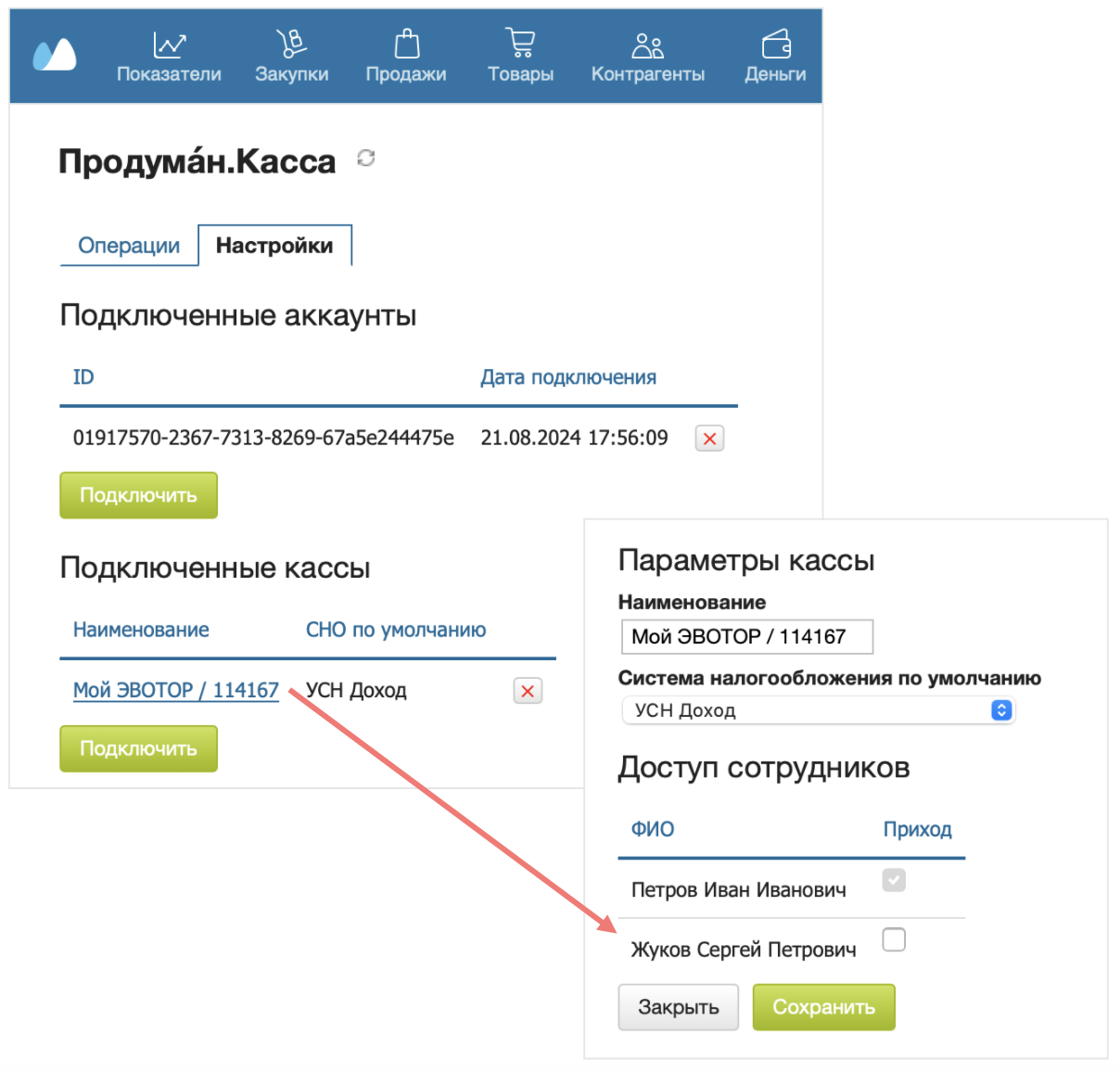Screen dimensions: 1120x1072
Task: Click name Петров Иван Иванович
Action: click(739, 890)
